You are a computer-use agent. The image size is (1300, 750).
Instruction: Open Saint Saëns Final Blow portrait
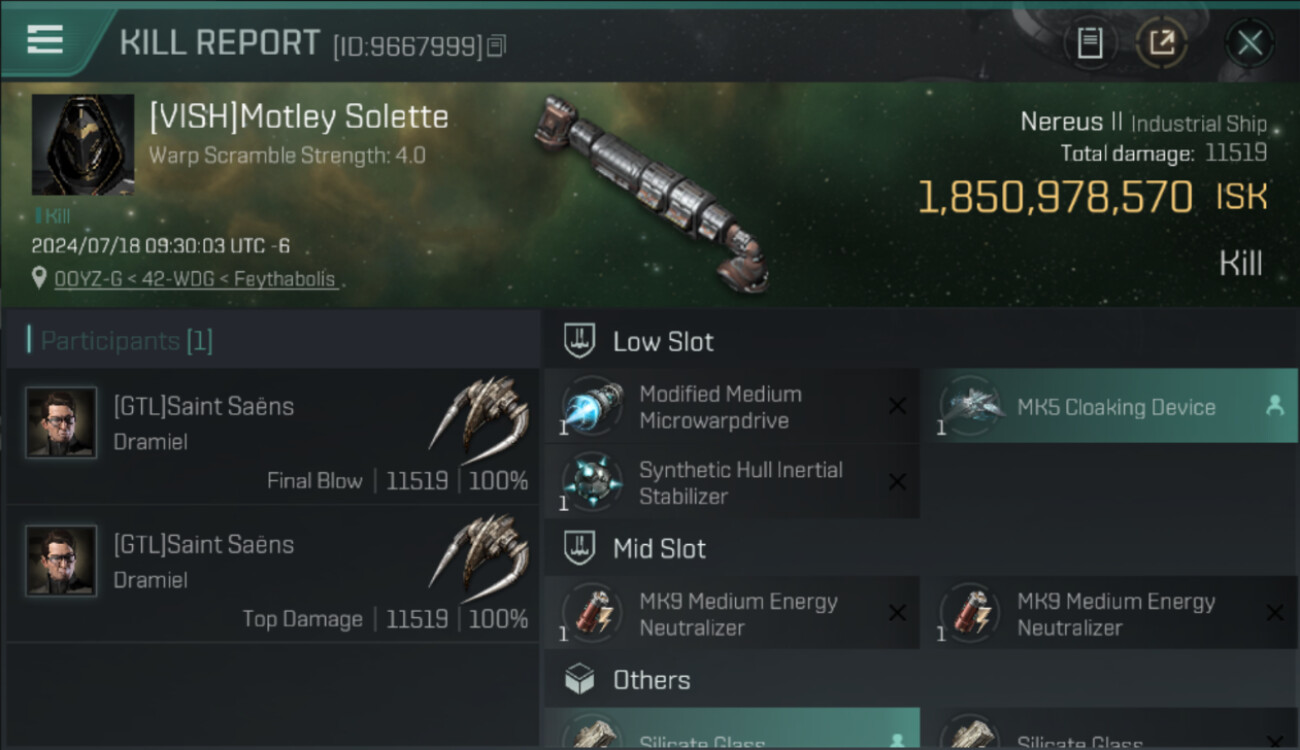coord(62,423)
